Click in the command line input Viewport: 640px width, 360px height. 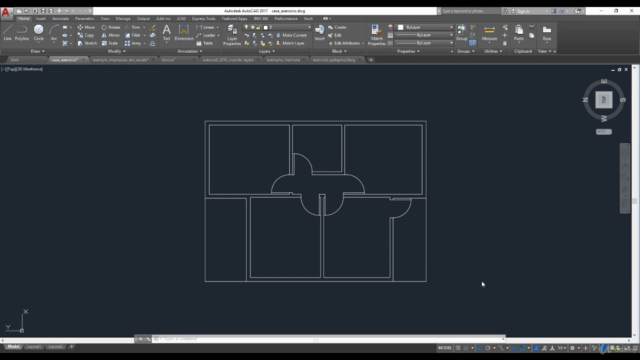(x=329, y=339)
